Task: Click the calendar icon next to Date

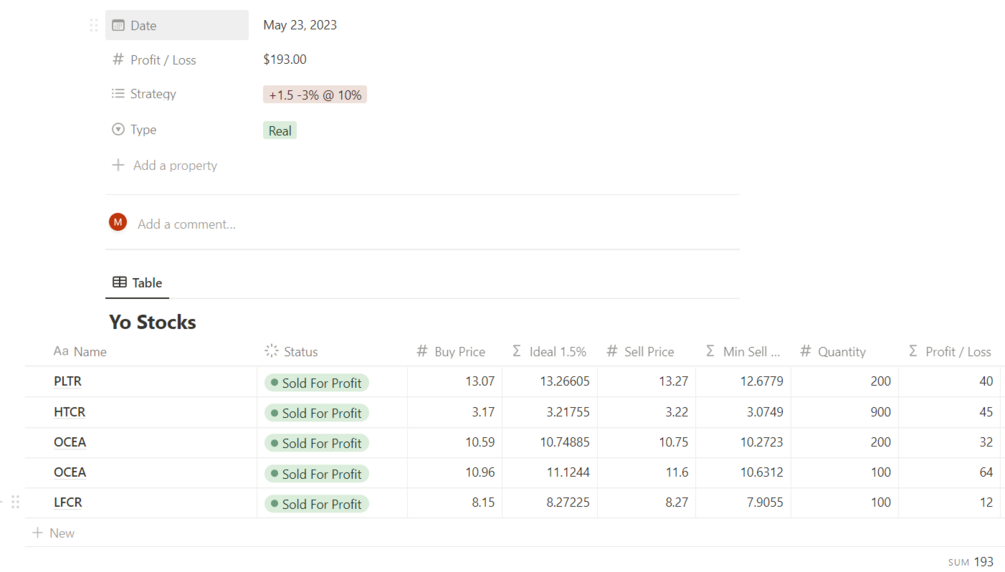Action: click(x=118, y=25)
